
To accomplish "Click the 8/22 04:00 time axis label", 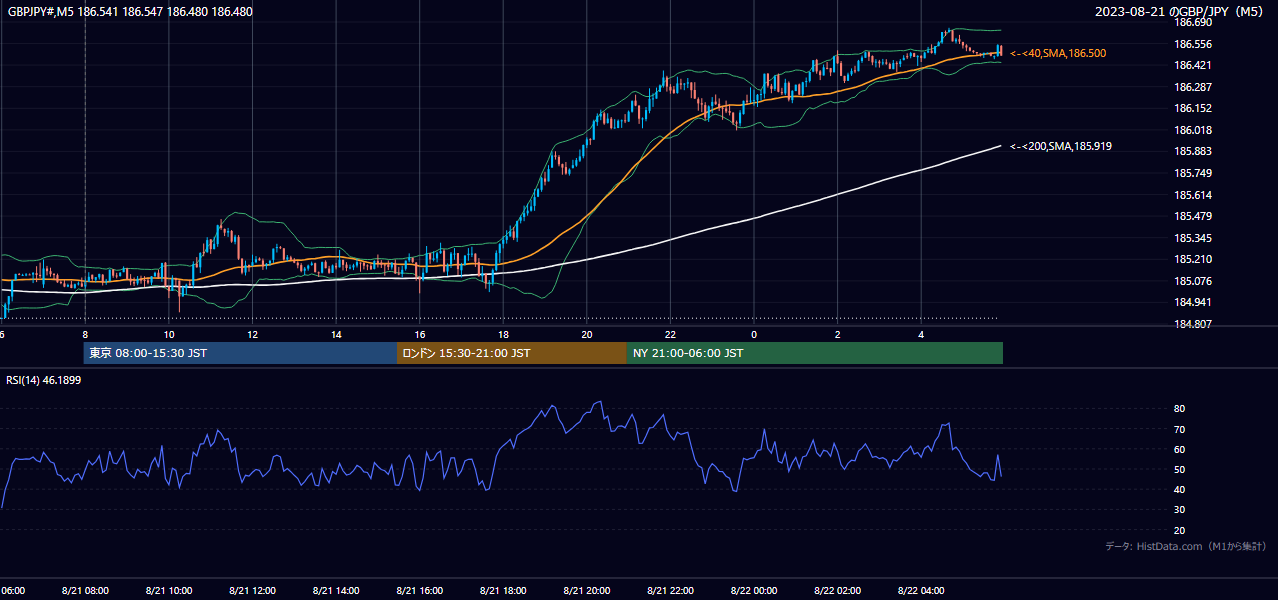I will [x=921, y=591].
